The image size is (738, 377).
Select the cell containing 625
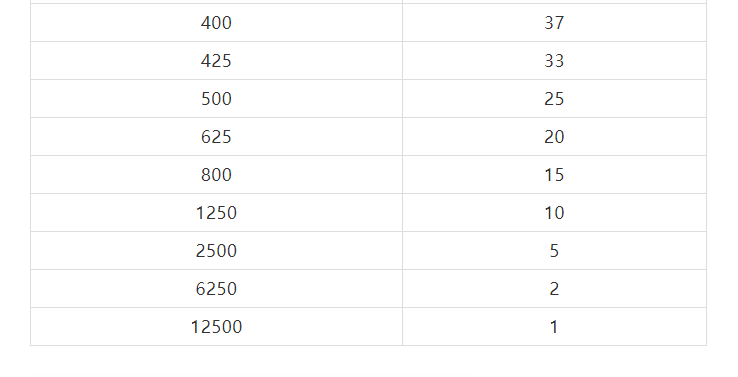coord(217,137)
